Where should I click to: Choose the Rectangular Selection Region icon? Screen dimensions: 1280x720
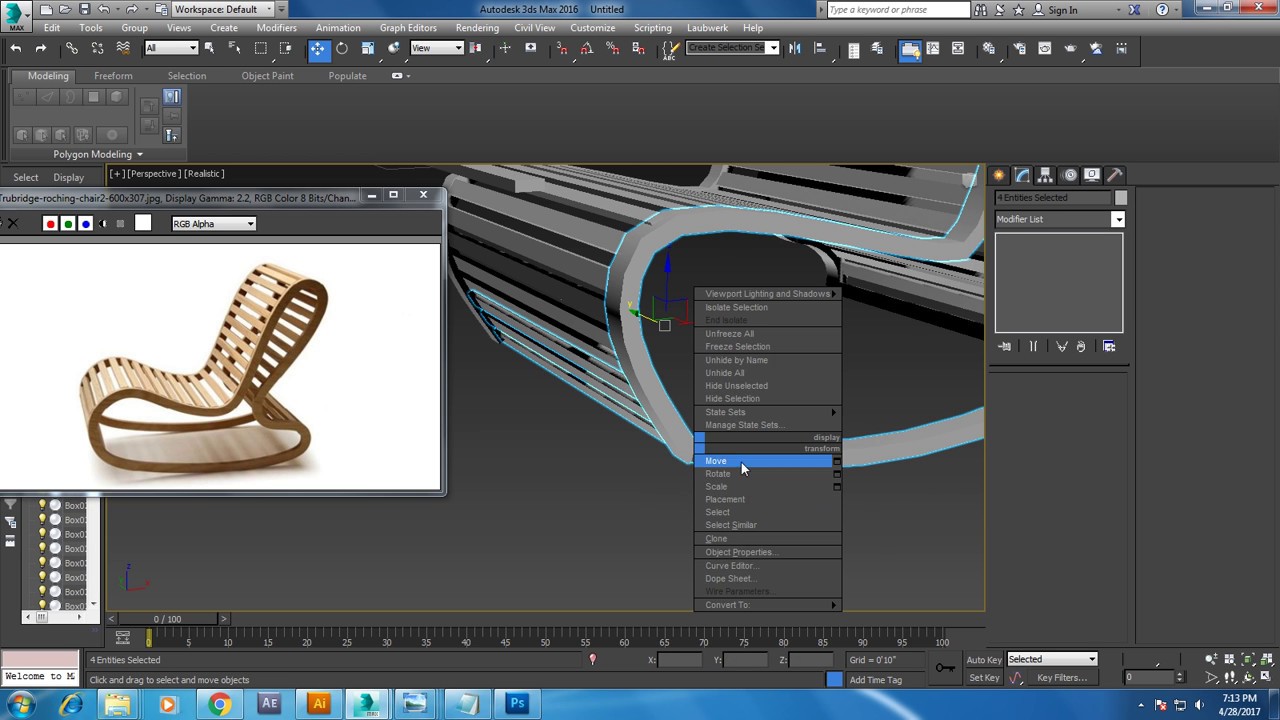point(261,49)
